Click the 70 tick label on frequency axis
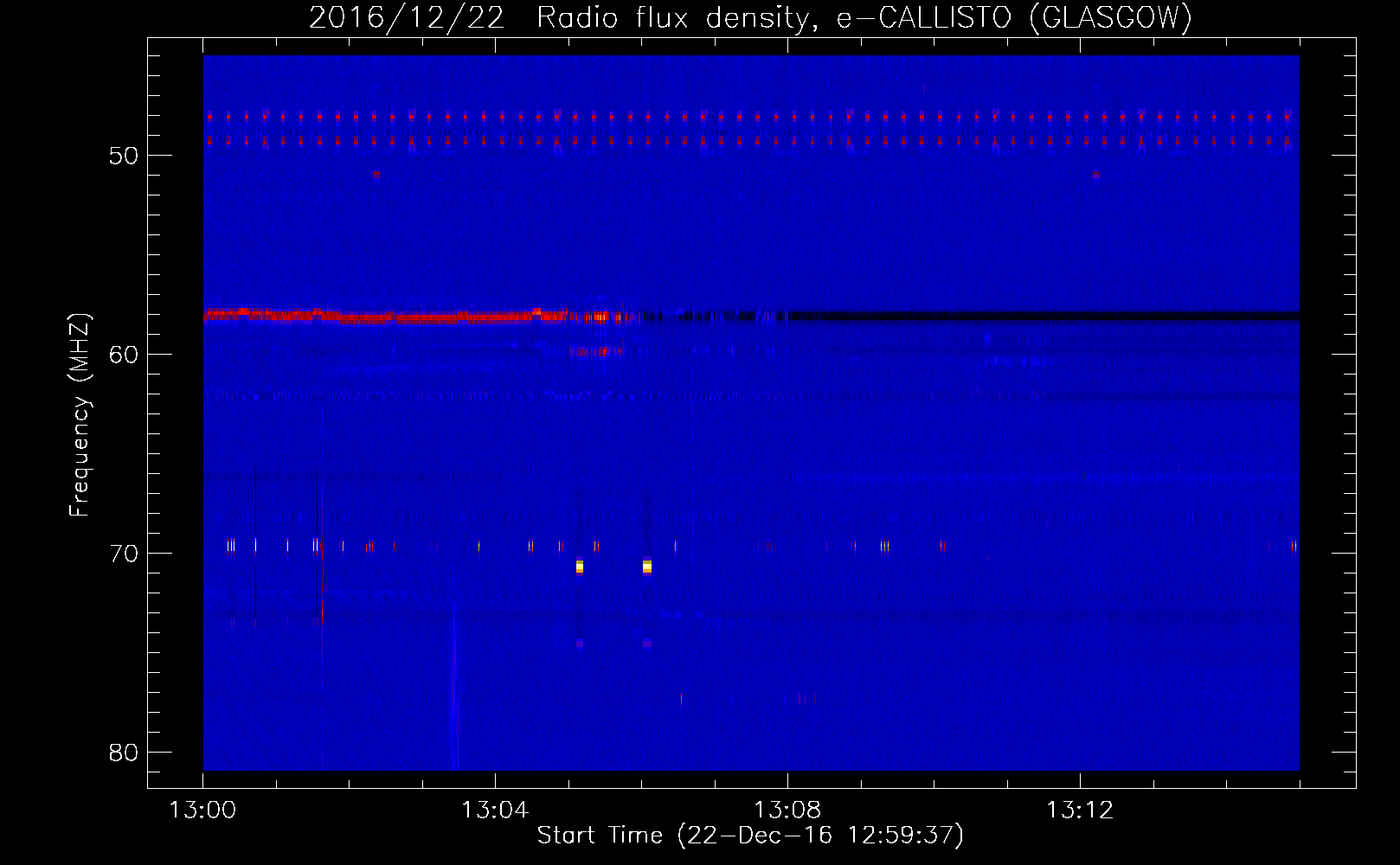The image size is (1400, 865). pyautogui.click(x=124, y=554)
